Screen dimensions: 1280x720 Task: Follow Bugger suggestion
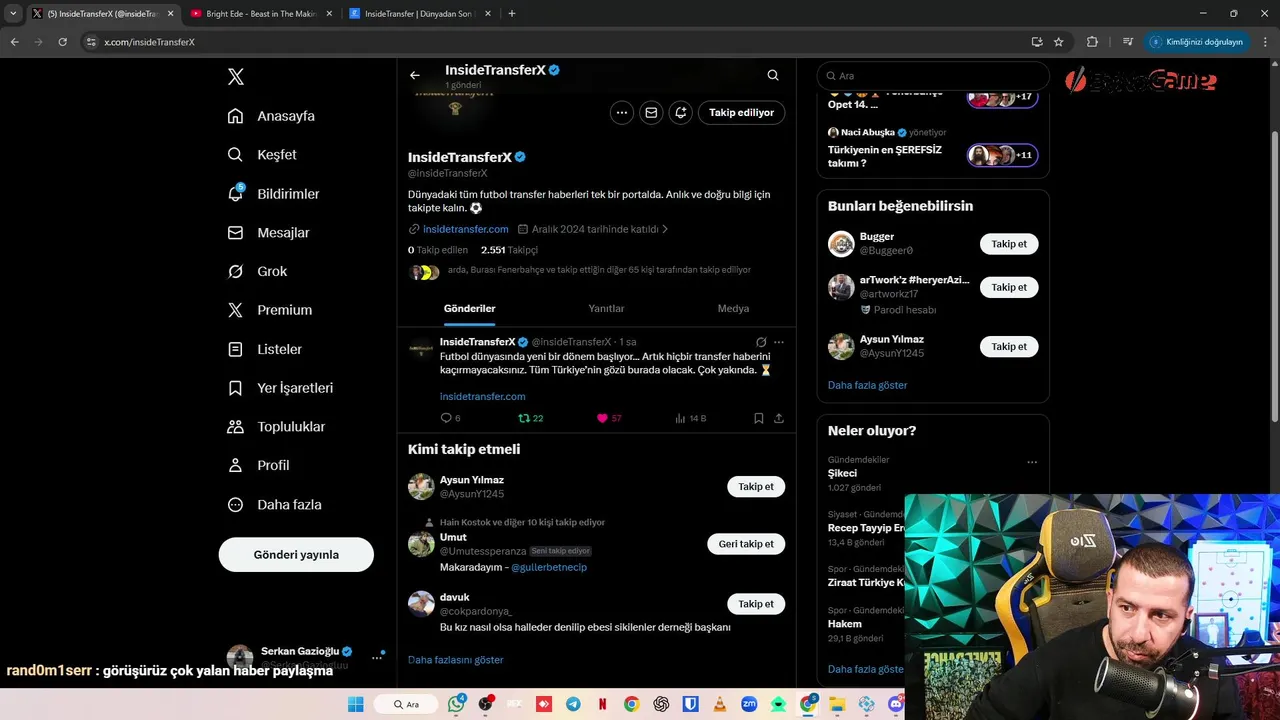1009,244
